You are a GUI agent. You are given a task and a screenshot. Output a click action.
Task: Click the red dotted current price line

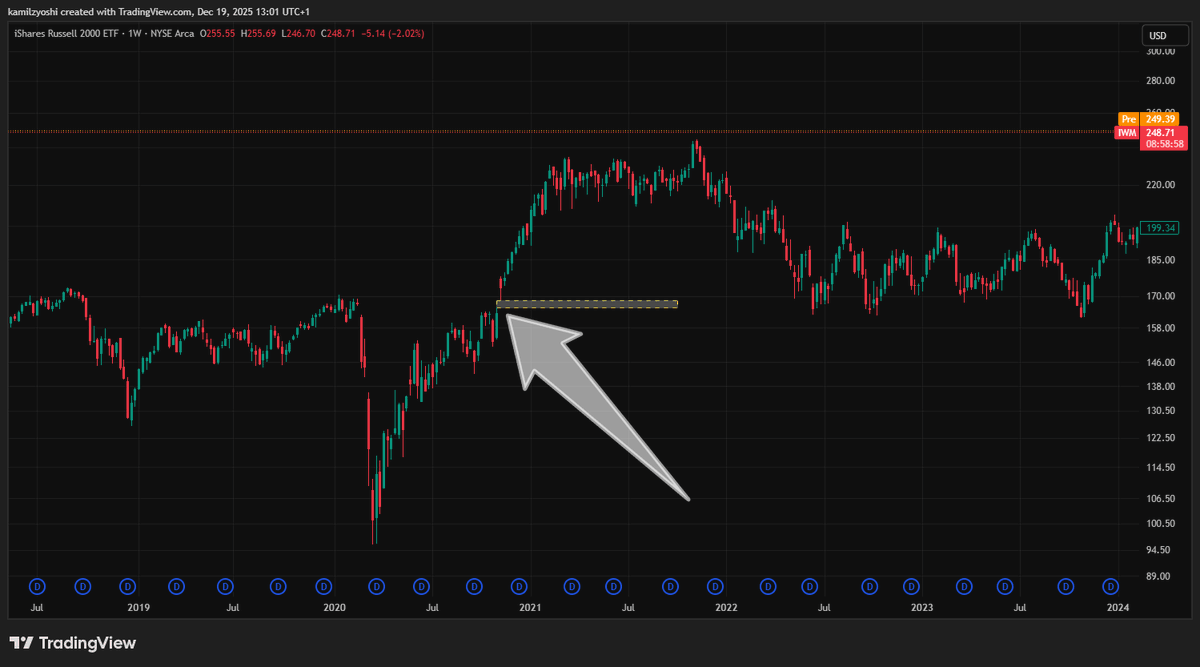click(x=560, y=132)
